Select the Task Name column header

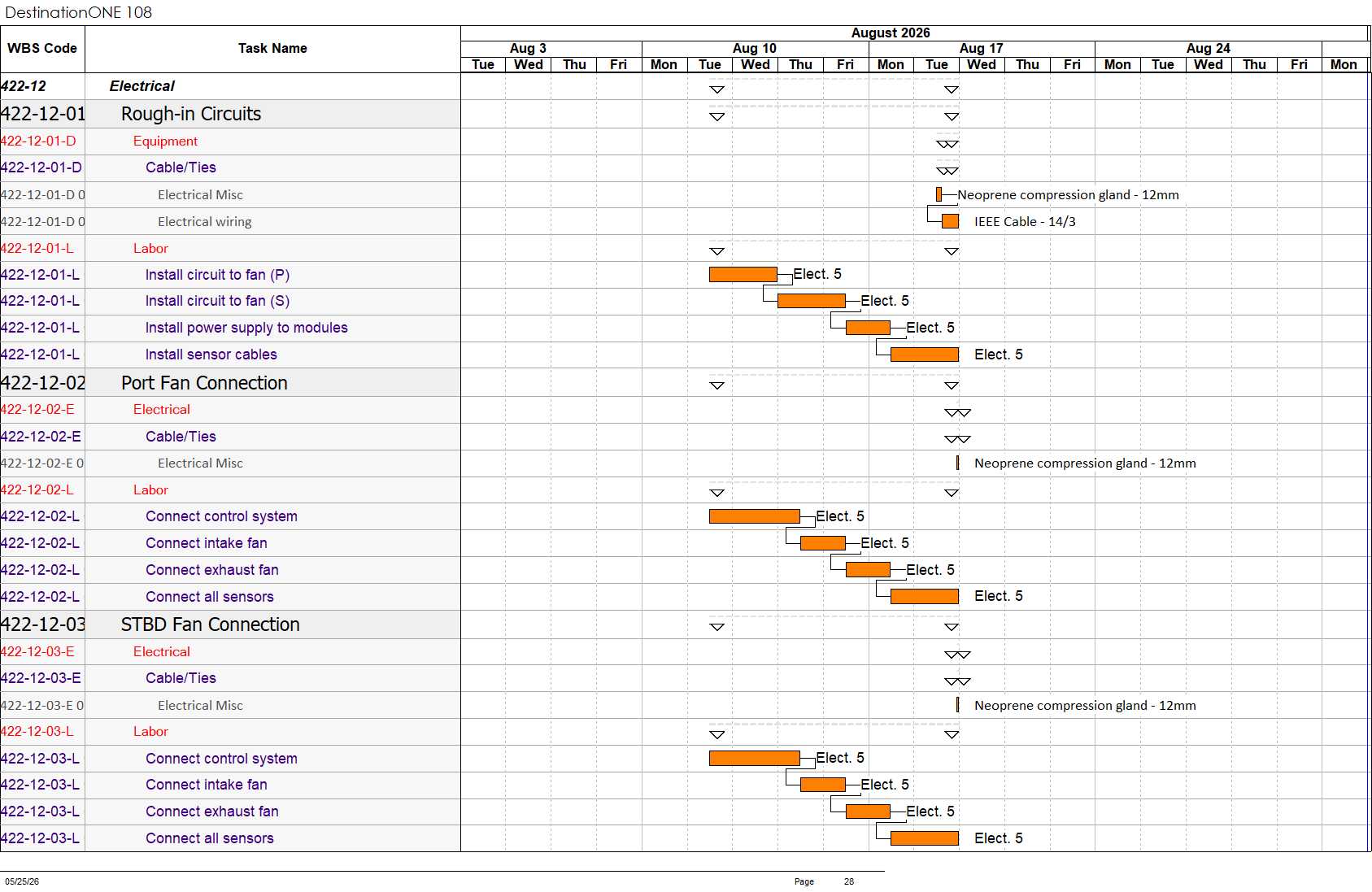point(272,49)
